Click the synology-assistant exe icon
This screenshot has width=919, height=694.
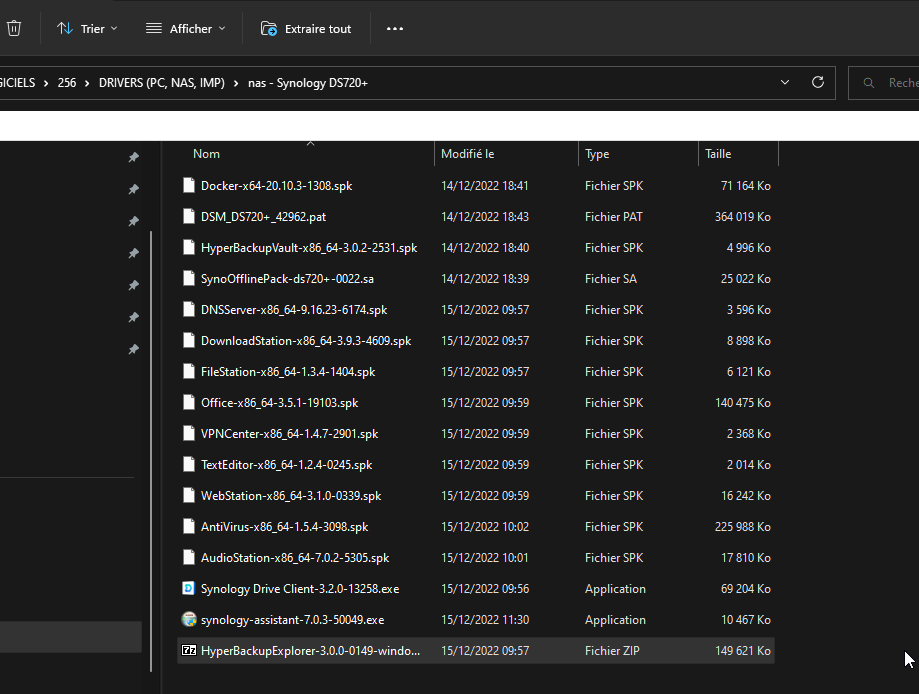click(x=189, y=620)
